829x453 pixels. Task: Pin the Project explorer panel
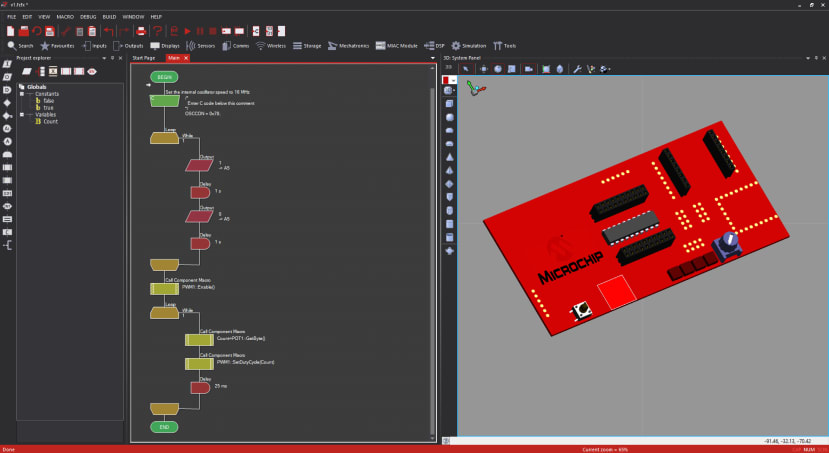pos(113,58)
